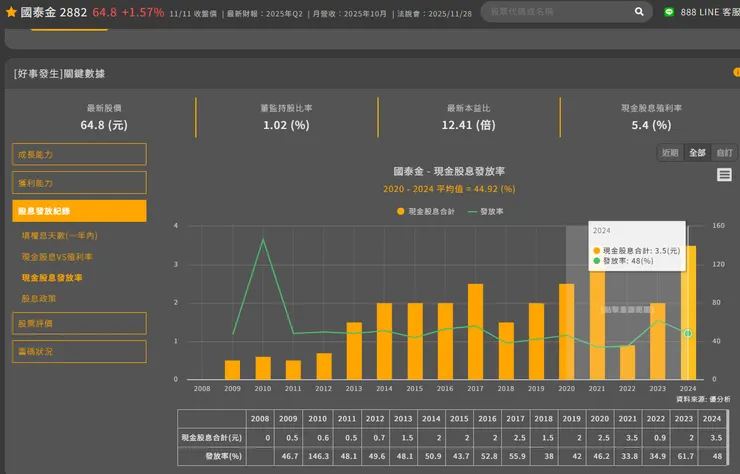
Task: Click table cell 61.7 for 2023
Action: (x=684, y=456)
